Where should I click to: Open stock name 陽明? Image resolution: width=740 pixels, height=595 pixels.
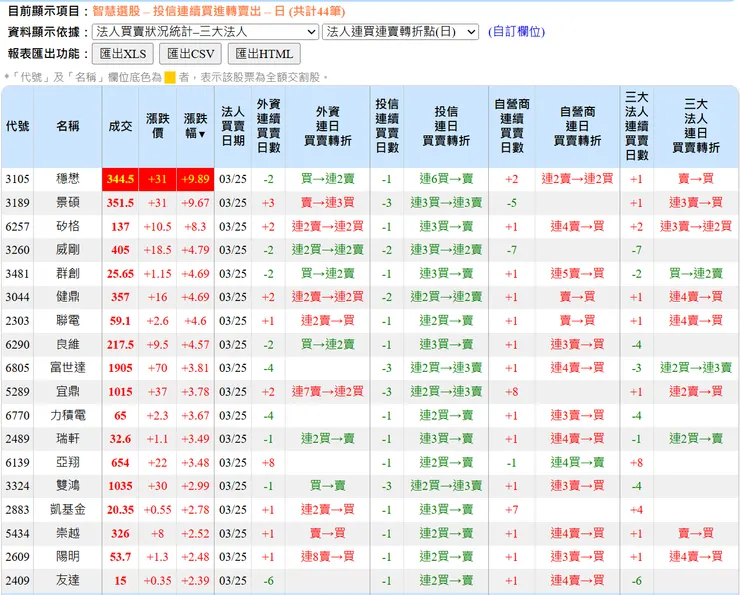coord(67,557)
